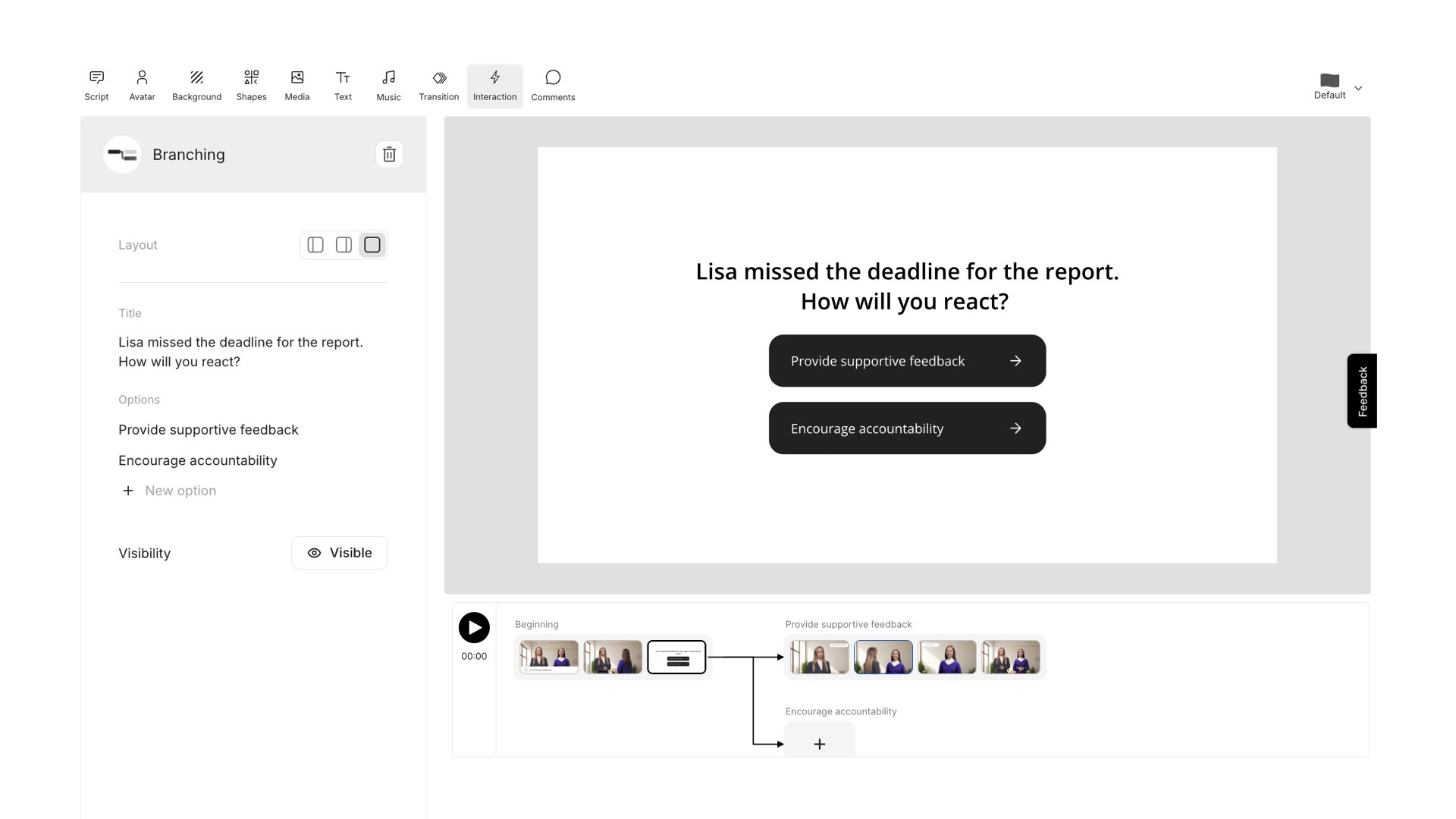This screenshot has height=819, width=1456.
Task: Select first scene thumbnail in Beginning
Action: click(549, 657)
